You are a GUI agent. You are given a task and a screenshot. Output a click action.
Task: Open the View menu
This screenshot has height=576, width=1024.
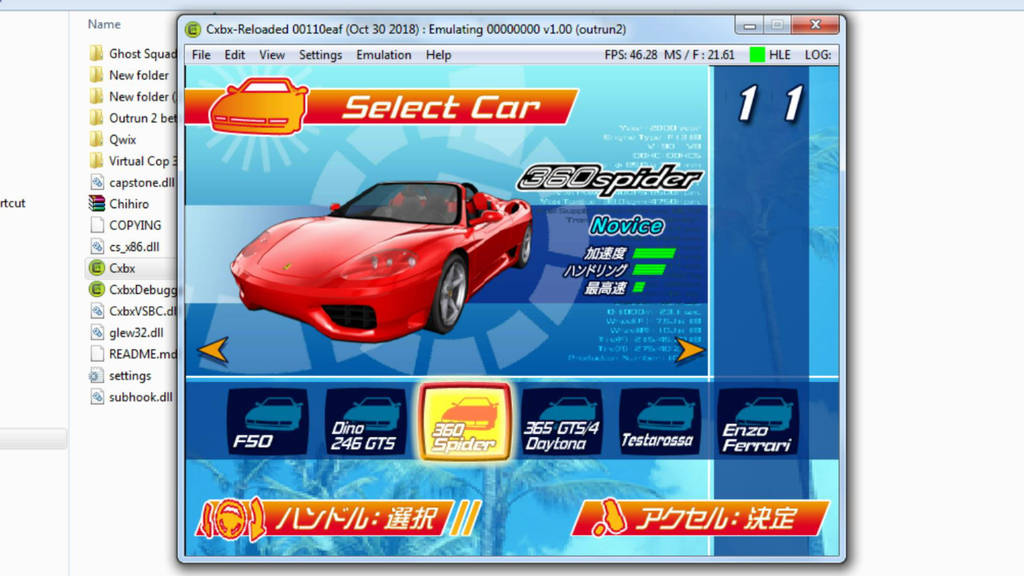tap(272, 55)
